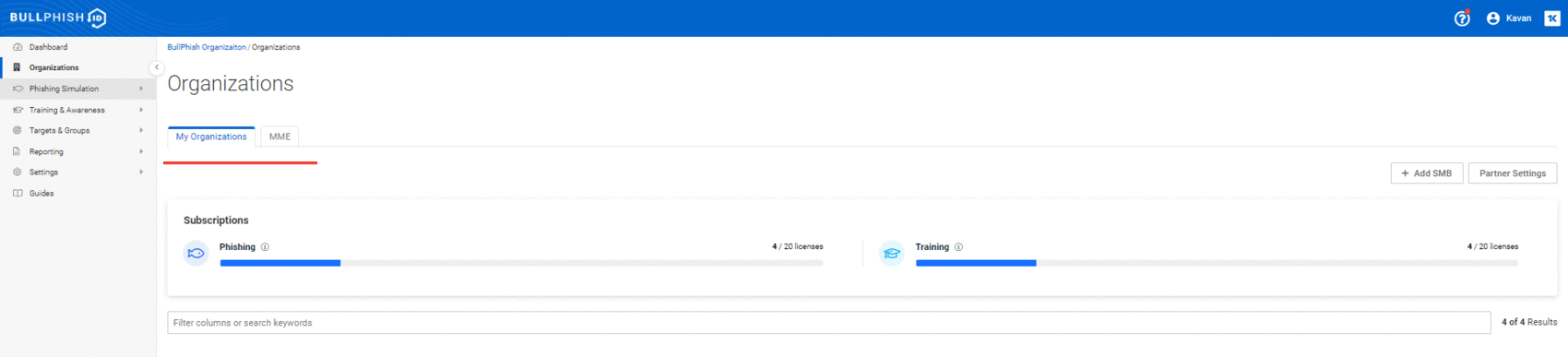Click the Training & Awareness graduation cap icon
This screenshot has height=357, width=1568.
18,110
